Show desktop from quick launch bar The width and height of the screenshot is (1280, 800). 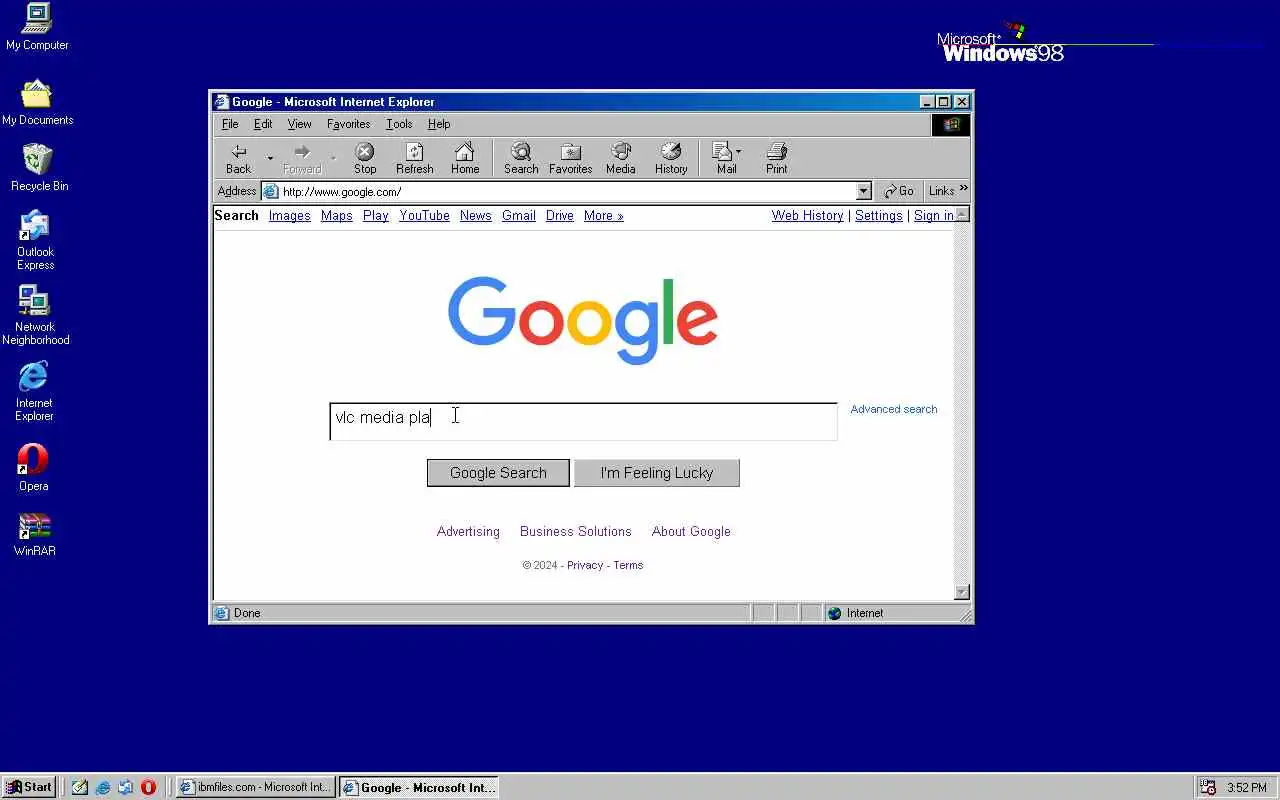point(79,787)
